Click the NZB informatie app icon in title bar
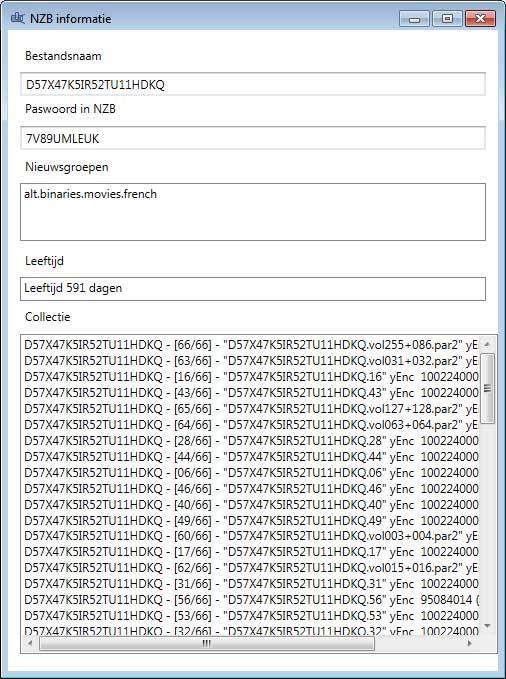 pyautogui.click(x=17, y=18)
